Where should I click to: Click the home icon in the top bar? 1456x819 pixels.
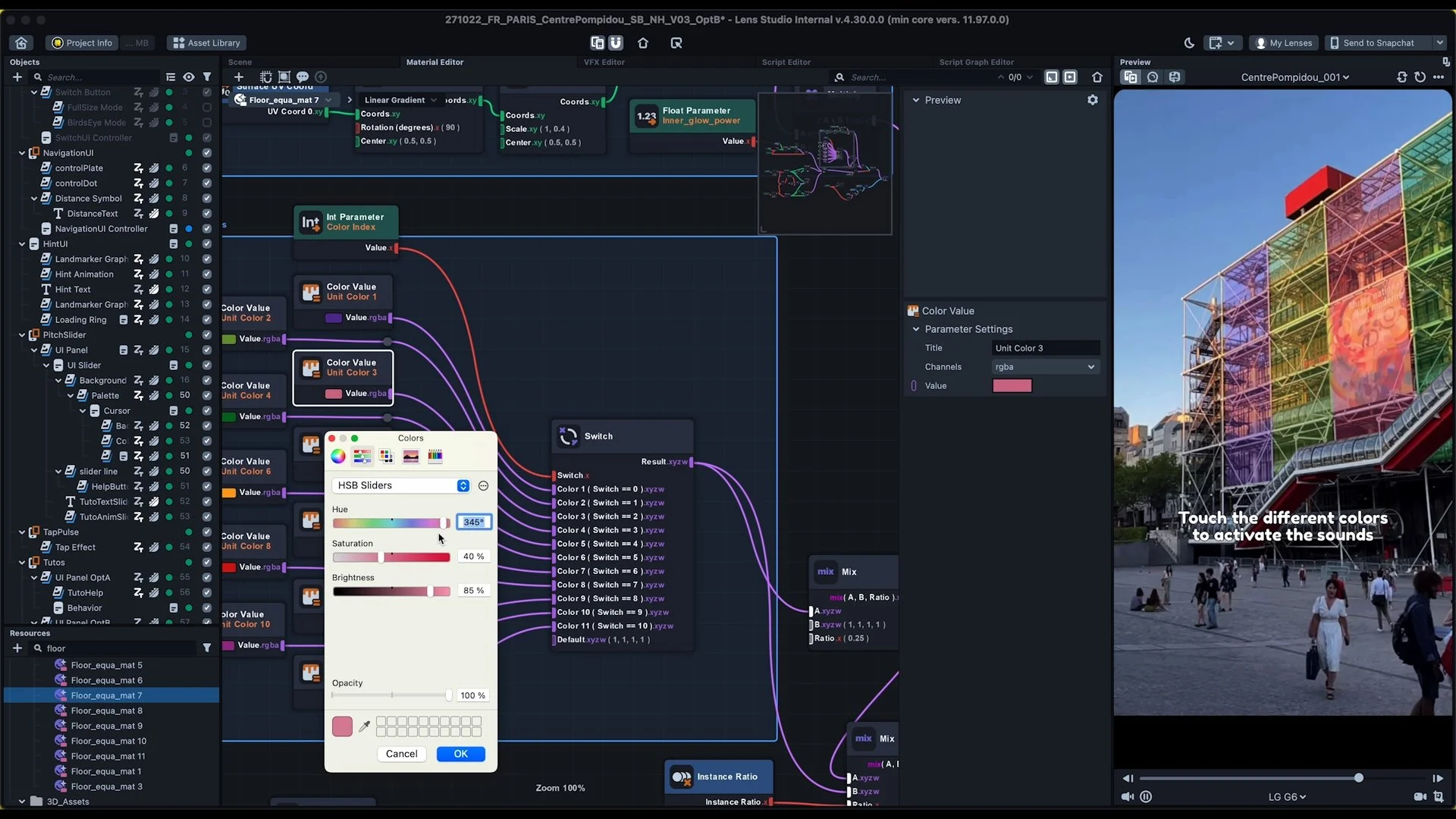(x=21, y=43)
